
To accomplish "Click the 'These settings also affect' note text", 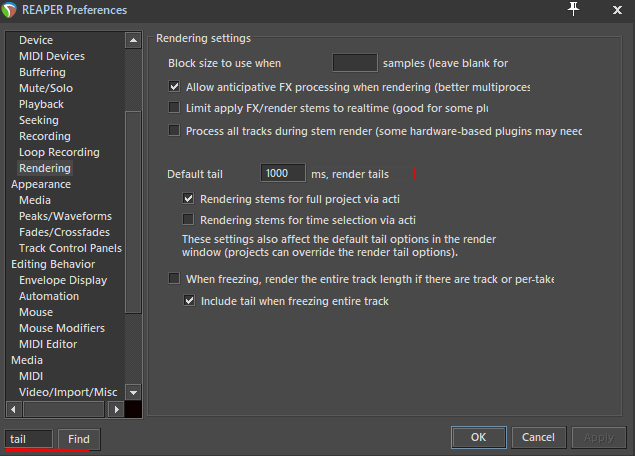I will 339,245.
